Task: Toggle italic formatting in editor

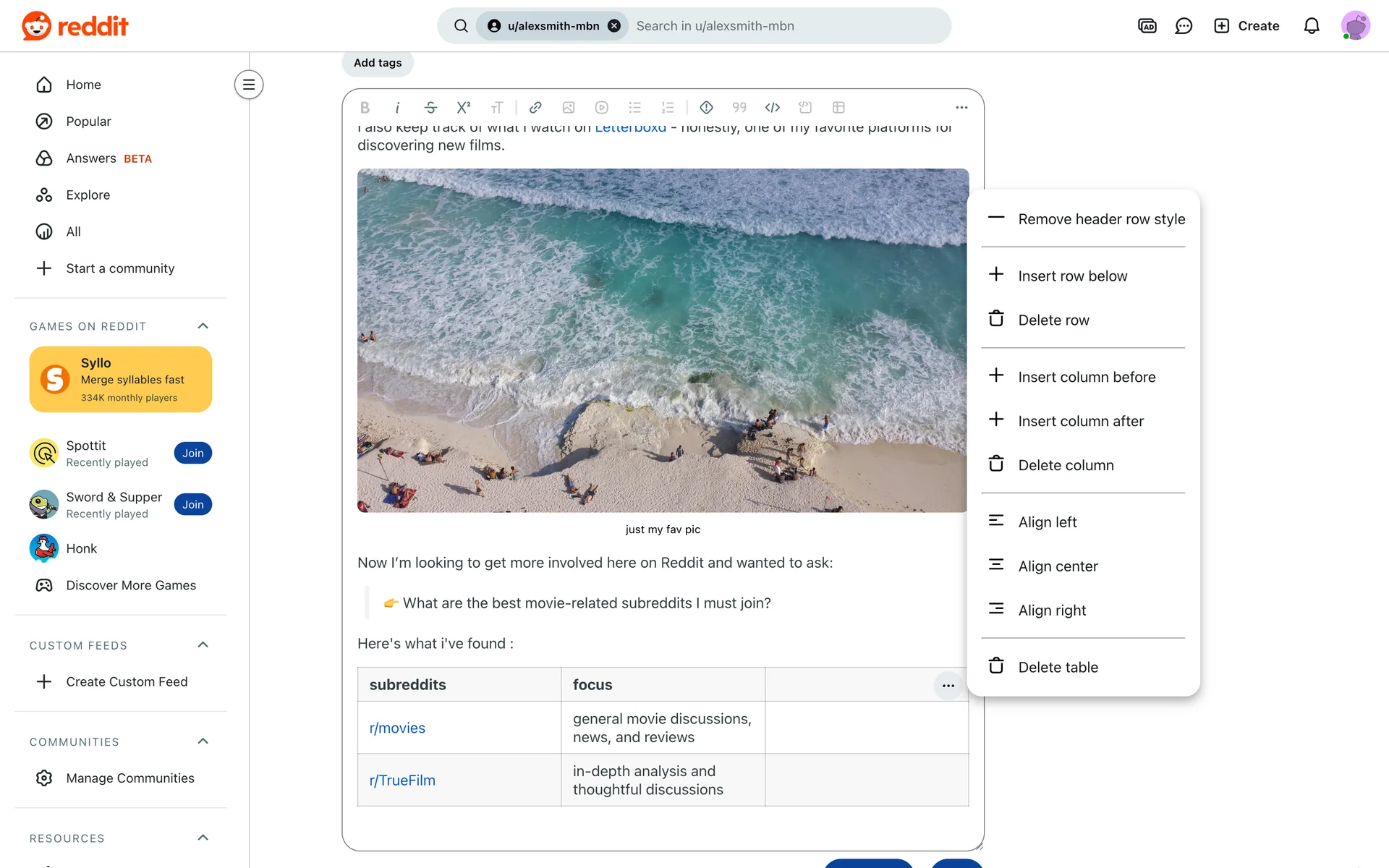Action: point(397,108)
